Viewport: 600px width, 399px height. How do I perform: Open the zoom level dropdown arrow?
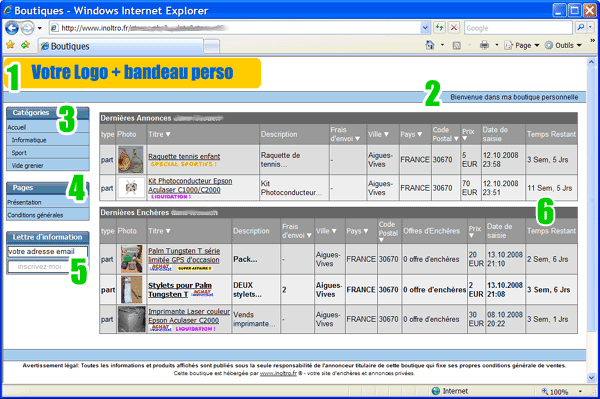click(580, 391)
